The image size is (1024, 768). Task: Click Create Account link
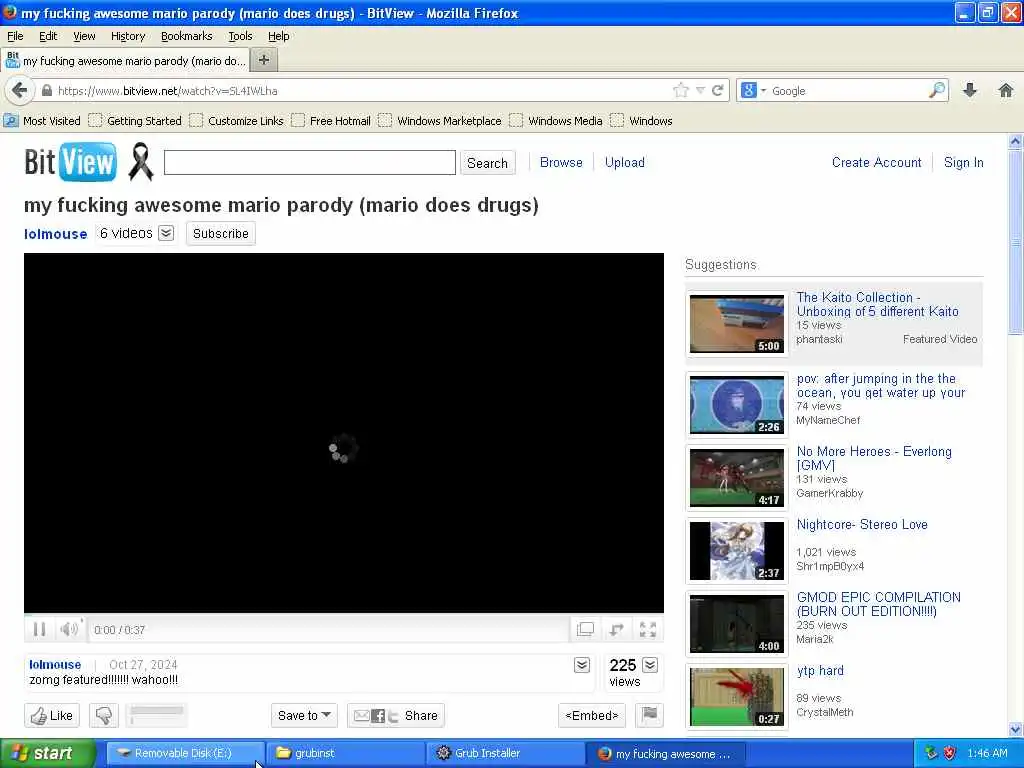pyautogui.click(x=876, y=162)
